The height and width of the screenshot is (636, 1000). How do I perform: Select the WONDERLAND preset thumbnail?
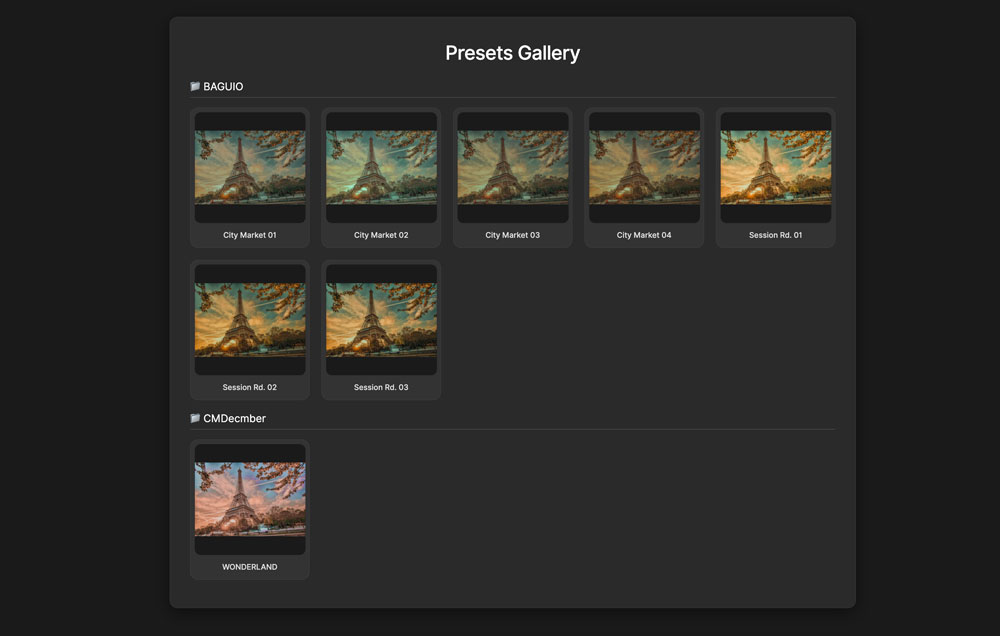coord(250,499)
